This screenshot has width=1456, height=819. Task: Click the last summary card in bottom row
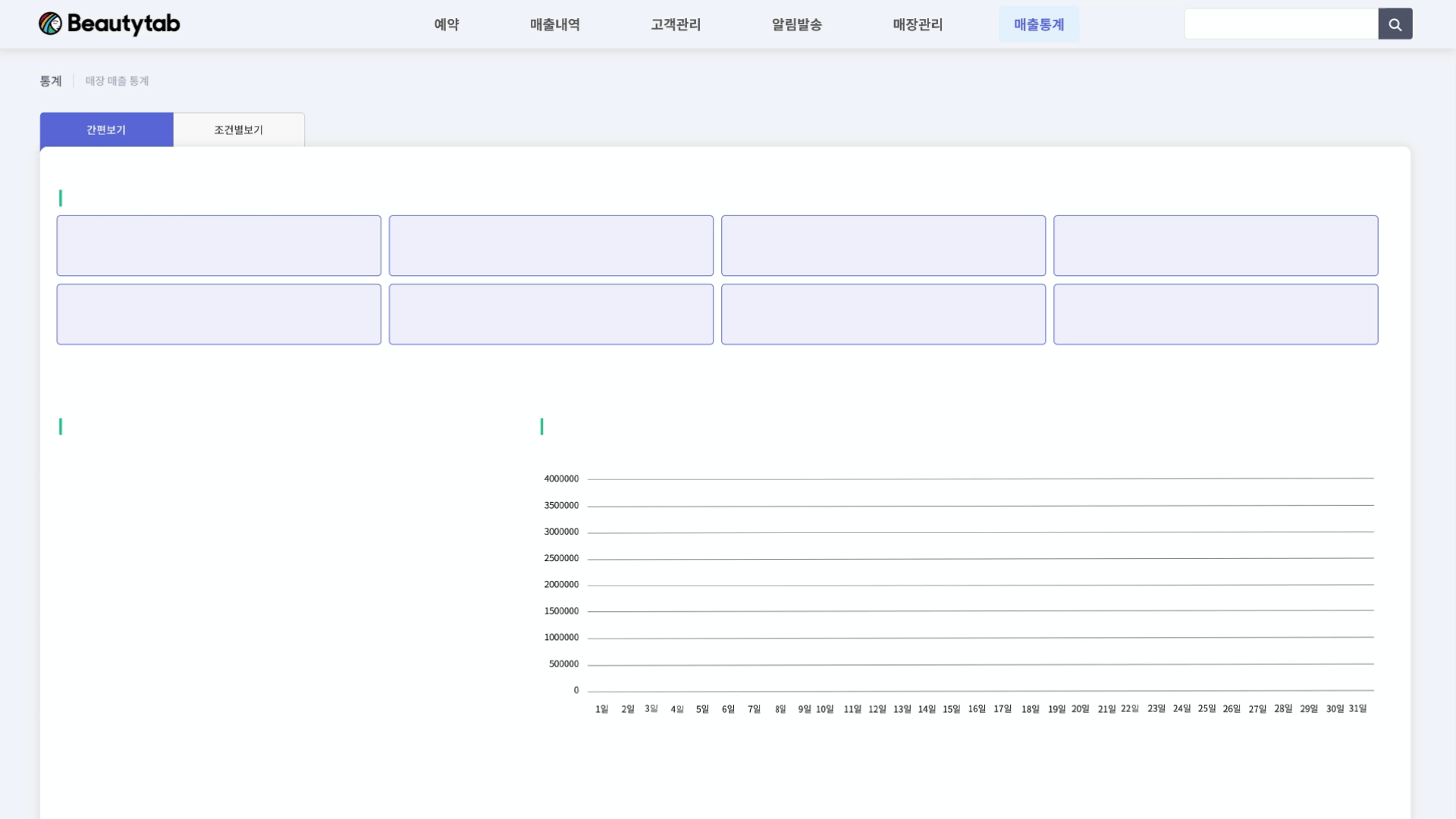pyautogui.click(x=1215, y=314)
